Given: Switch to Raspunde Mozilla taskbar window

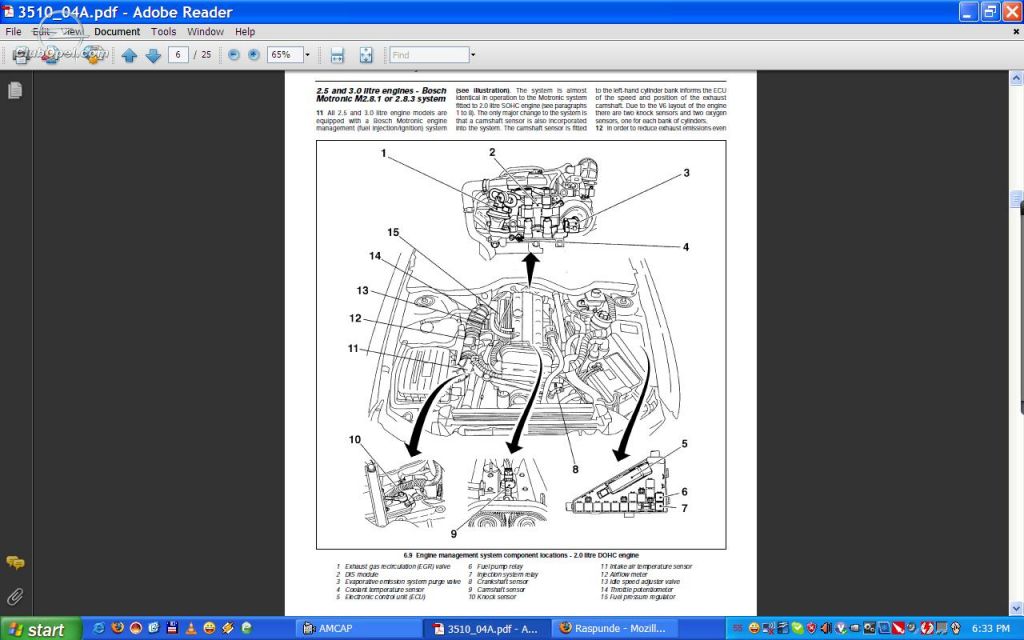Looking at the screenshot, I should 614,628.
